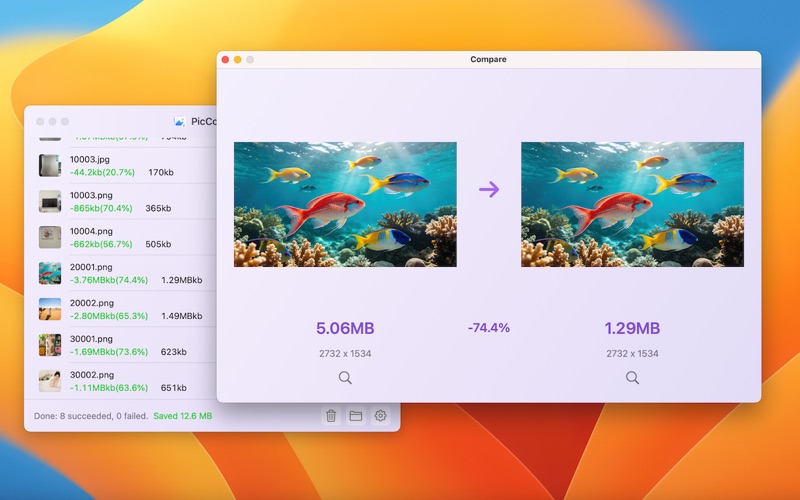Click the file name 10004.png
800x500 pixels.
pos(91,231)
